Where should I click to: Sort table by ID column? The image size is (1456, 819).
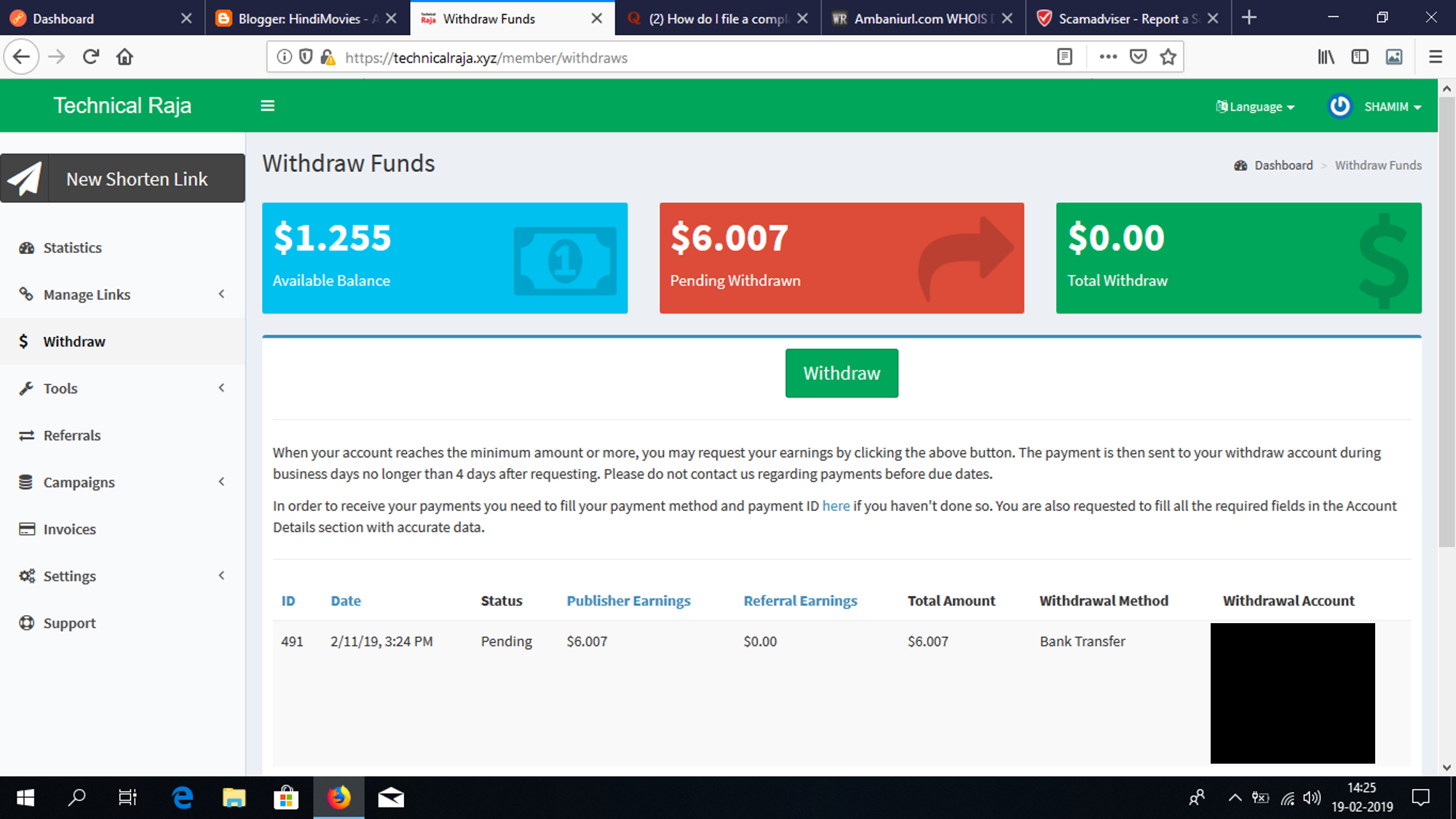tap(288, 601)
